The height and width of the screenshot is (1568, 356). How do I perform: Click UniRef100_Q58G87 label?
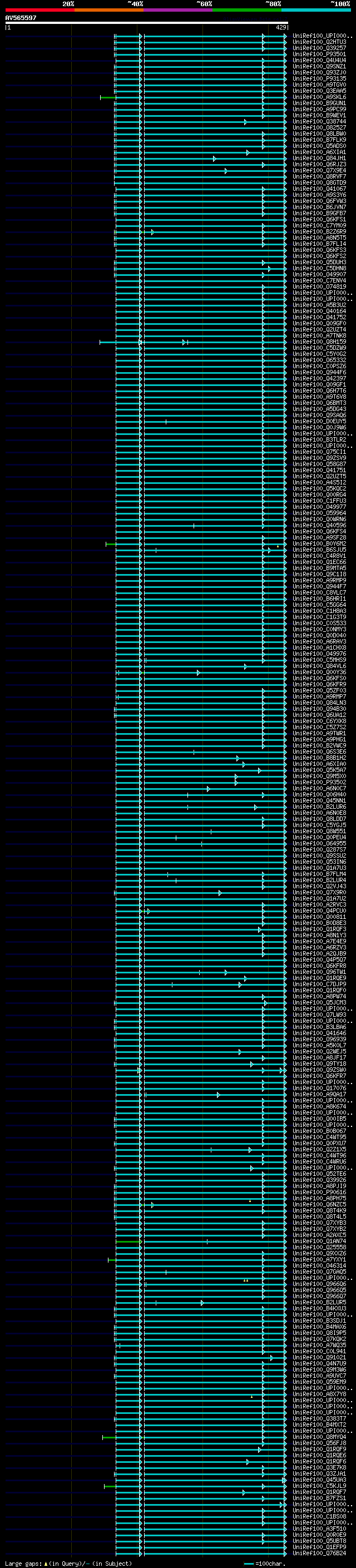click(x=319, y=464)
